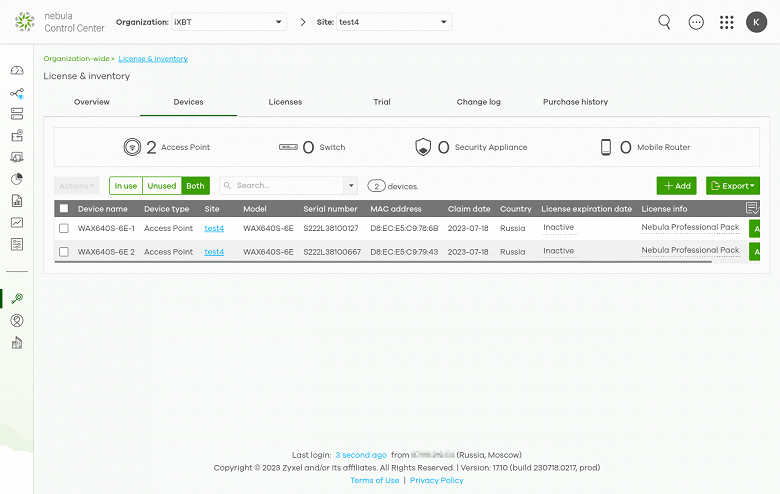Screen dimensions: 780x494
Task: Open the apps grid icon
Action: pyautogui.click(x=726, y=22)
